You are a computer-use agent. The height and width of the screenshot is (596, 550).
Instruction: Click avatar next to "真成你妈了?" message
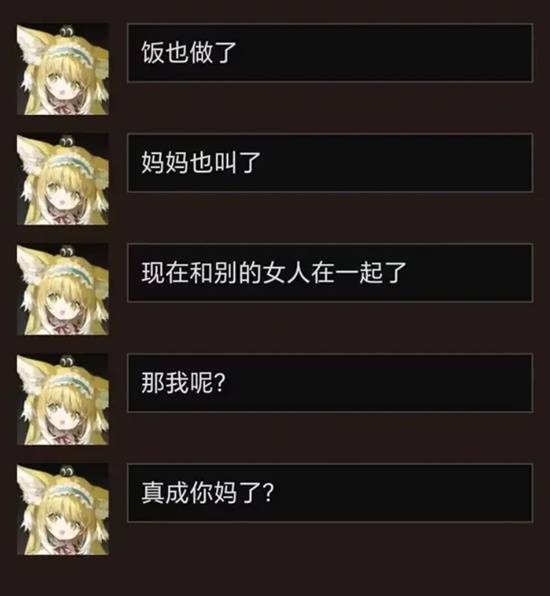(63, 509)
